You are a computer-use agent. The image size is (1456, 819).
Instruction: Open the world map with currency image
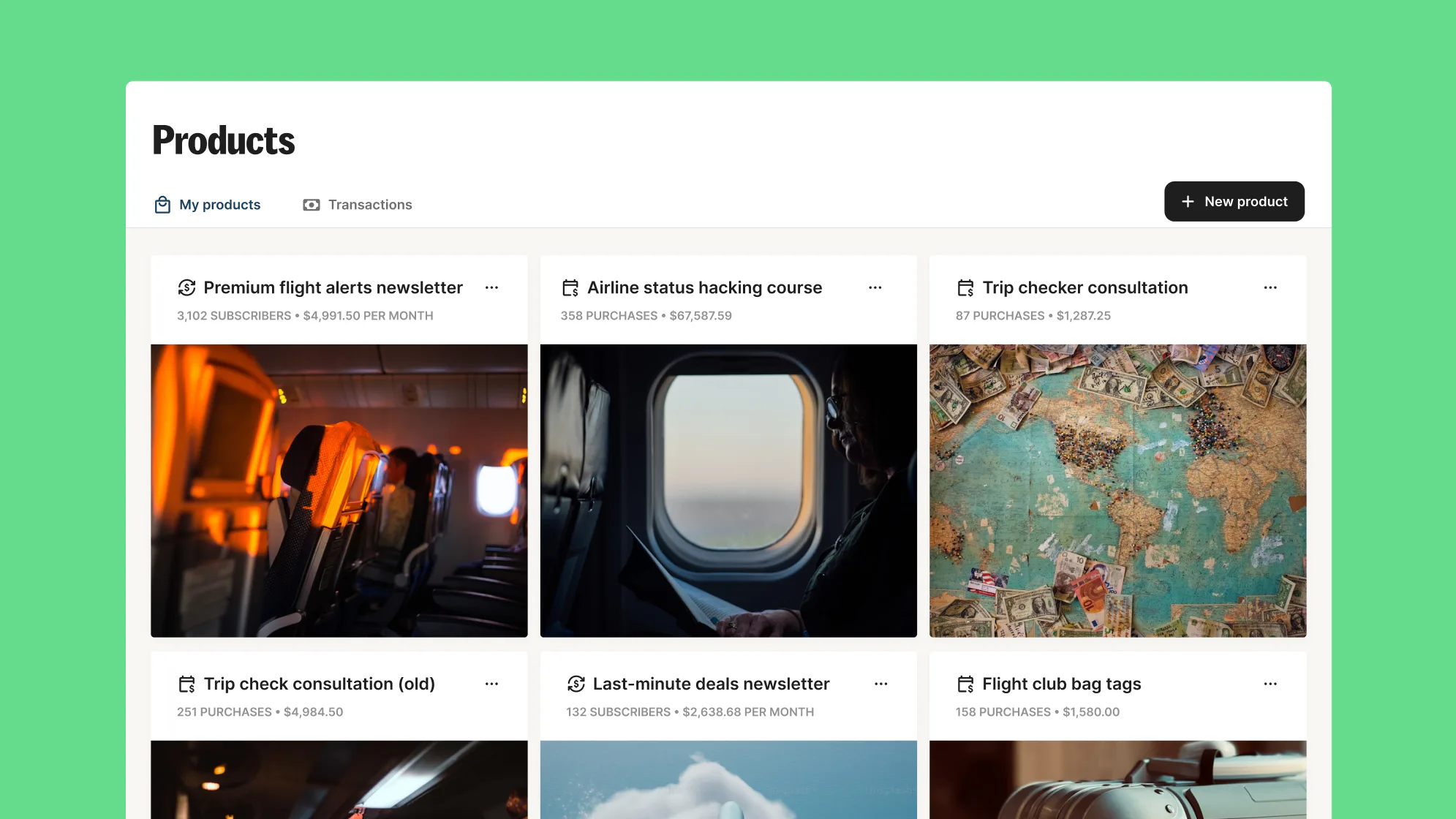click(x=1117, y=491)
